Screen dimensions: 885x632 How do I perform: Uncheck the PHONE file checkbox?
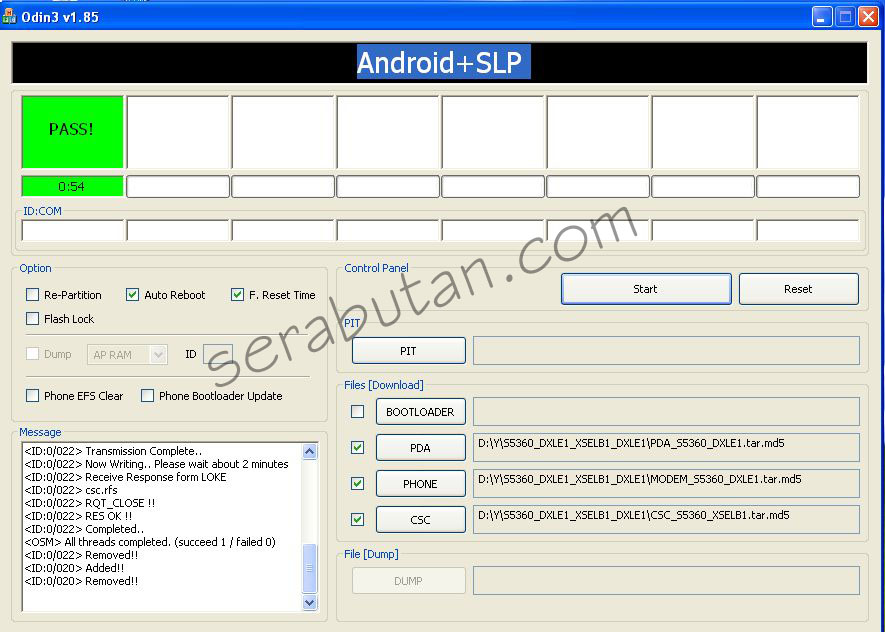click(x=357, y=484)
